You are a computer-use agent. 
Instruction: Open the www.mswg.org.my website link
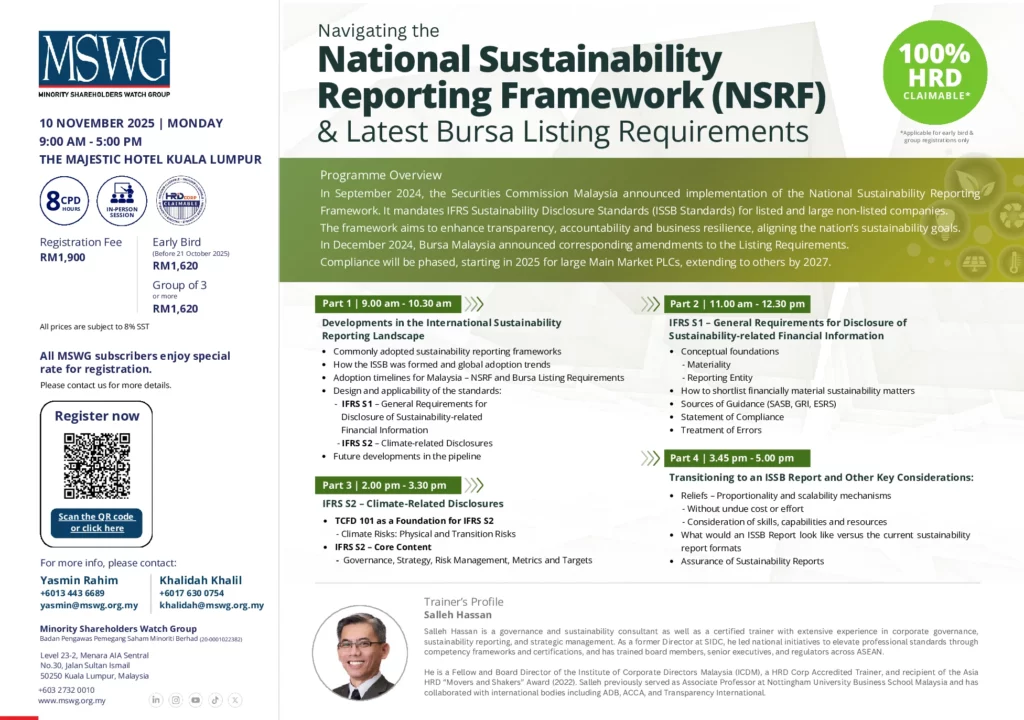[72, 701]
